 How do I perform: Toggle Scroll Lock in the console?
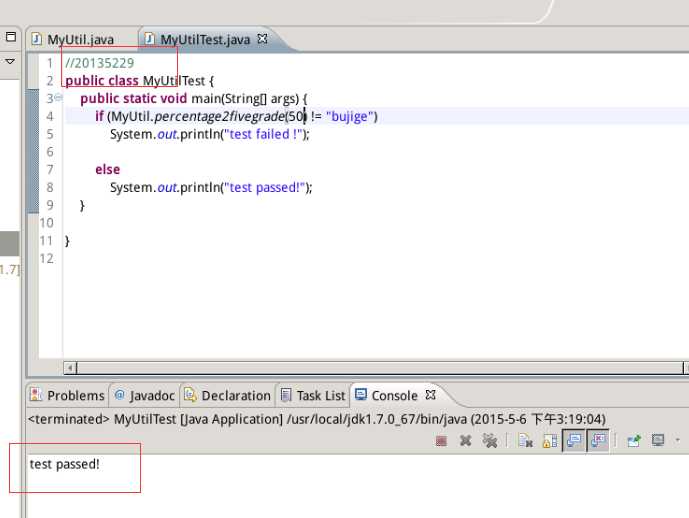pyautogui.click(x=550, y=441)
